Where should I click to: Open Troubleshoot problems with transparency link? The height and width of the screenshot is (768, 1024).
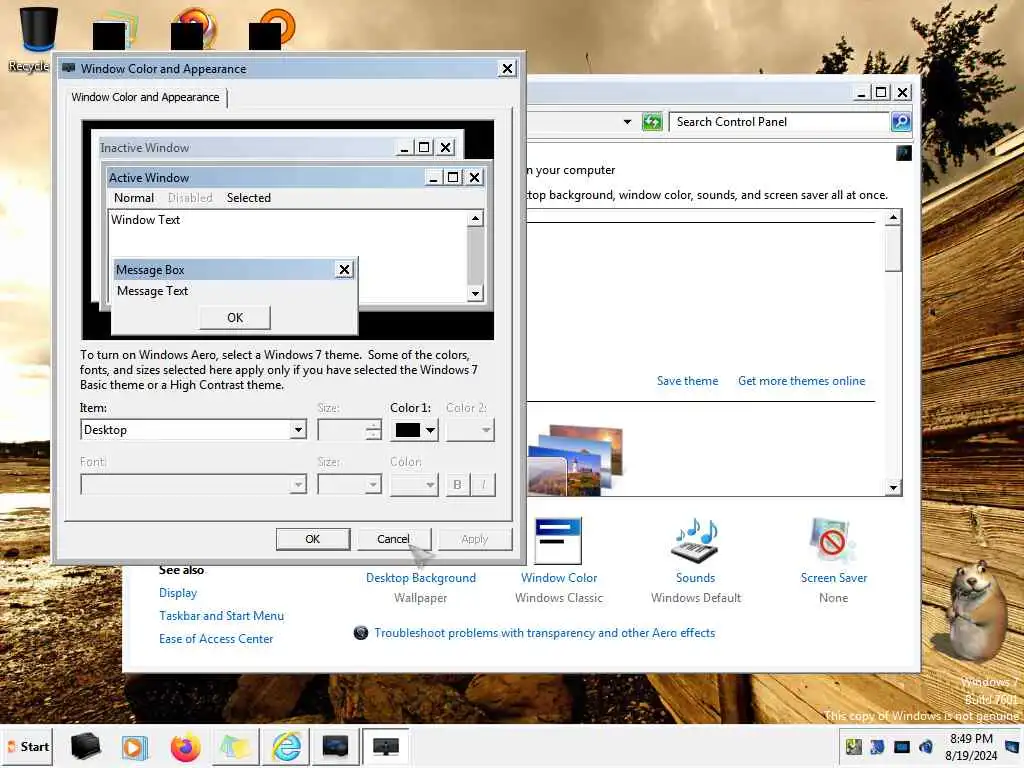[x=545, y=633]
